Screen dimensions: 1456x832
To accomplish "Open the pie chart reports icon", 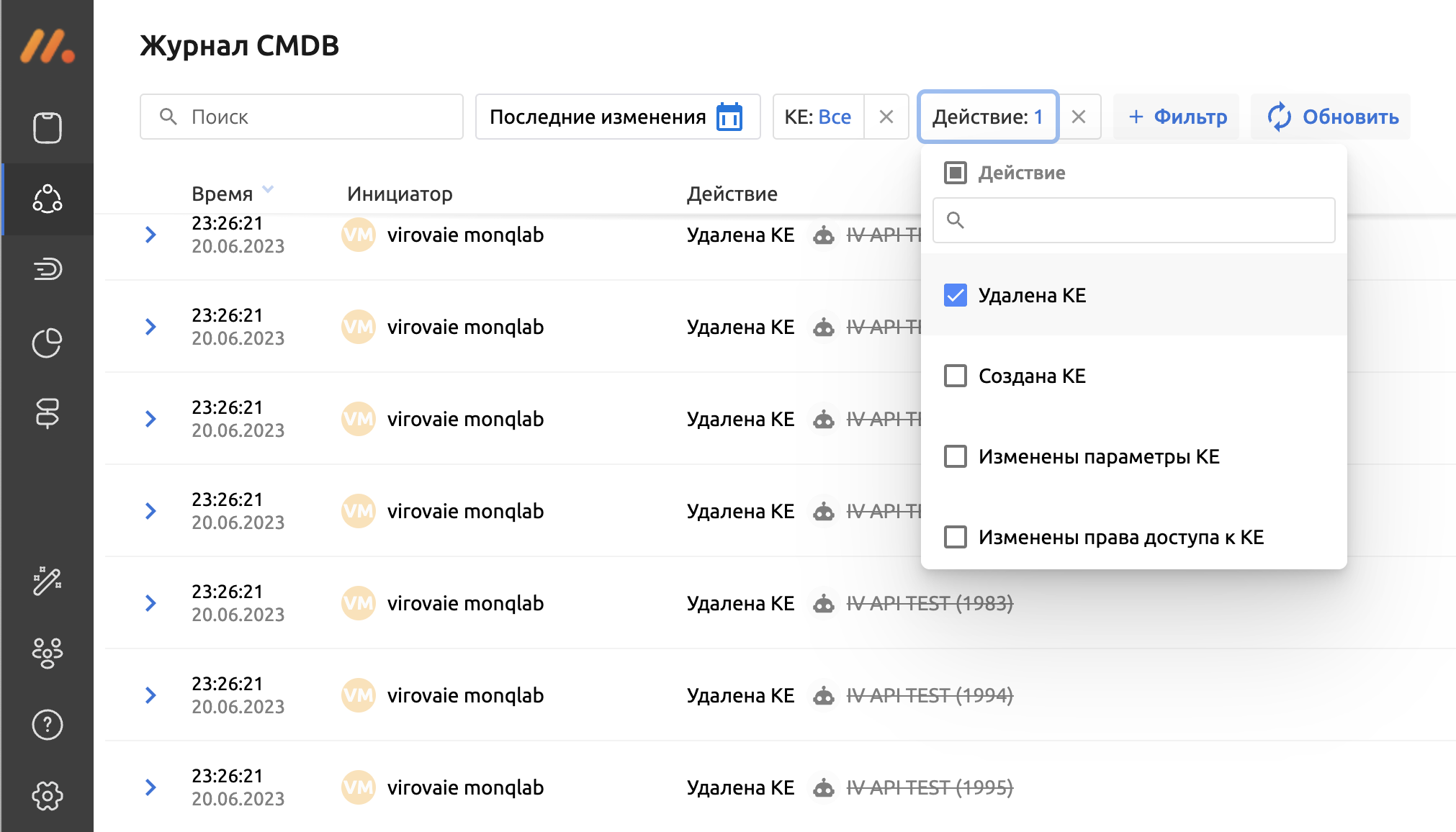I will (x=48, y=343).
